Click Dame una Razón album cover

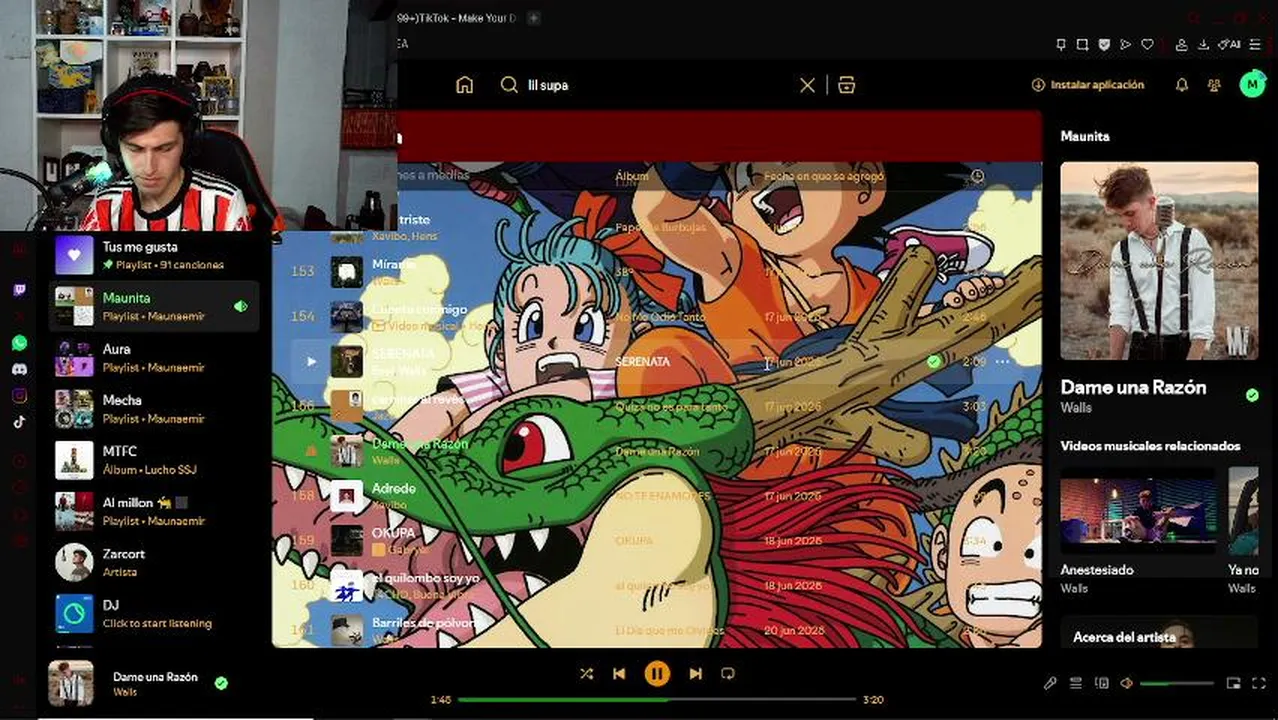pos(1159,260)
